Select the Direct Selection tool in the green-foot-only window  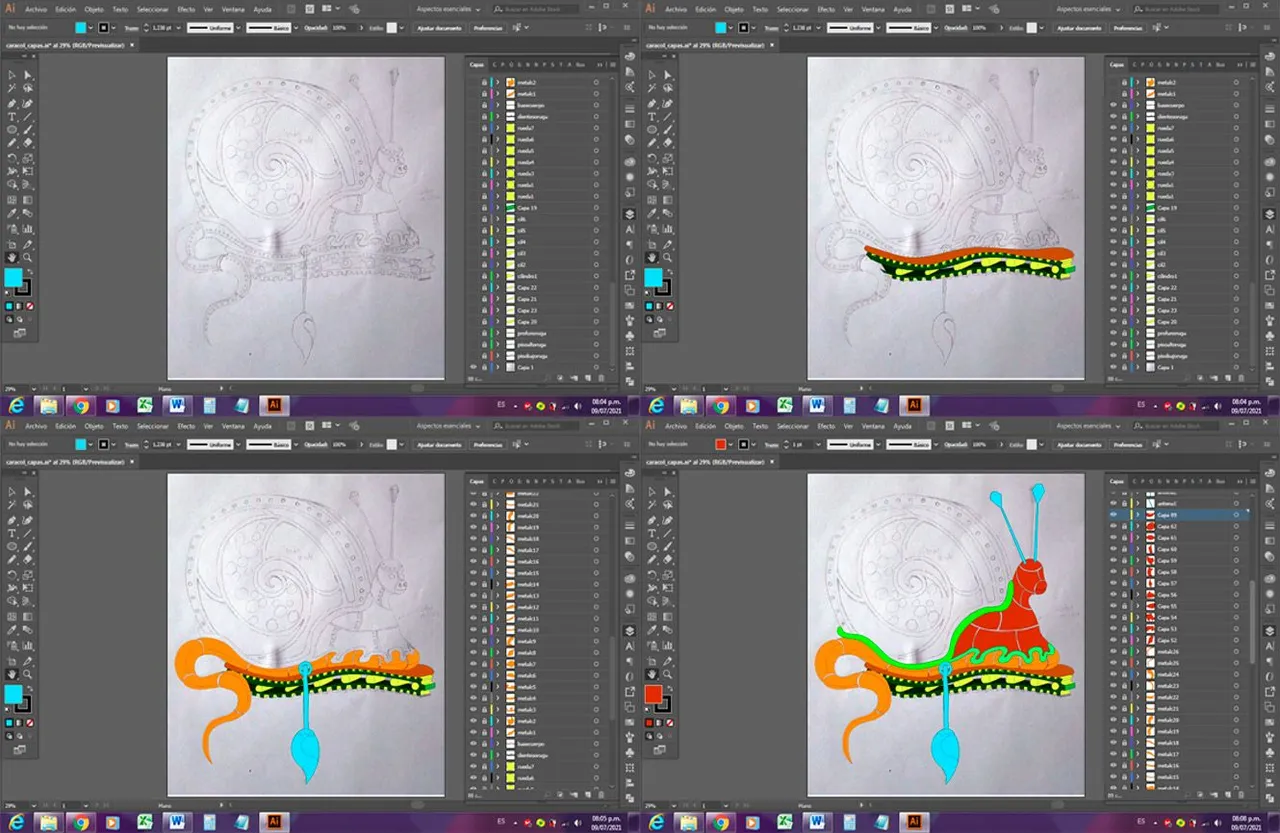click(667, 75)
